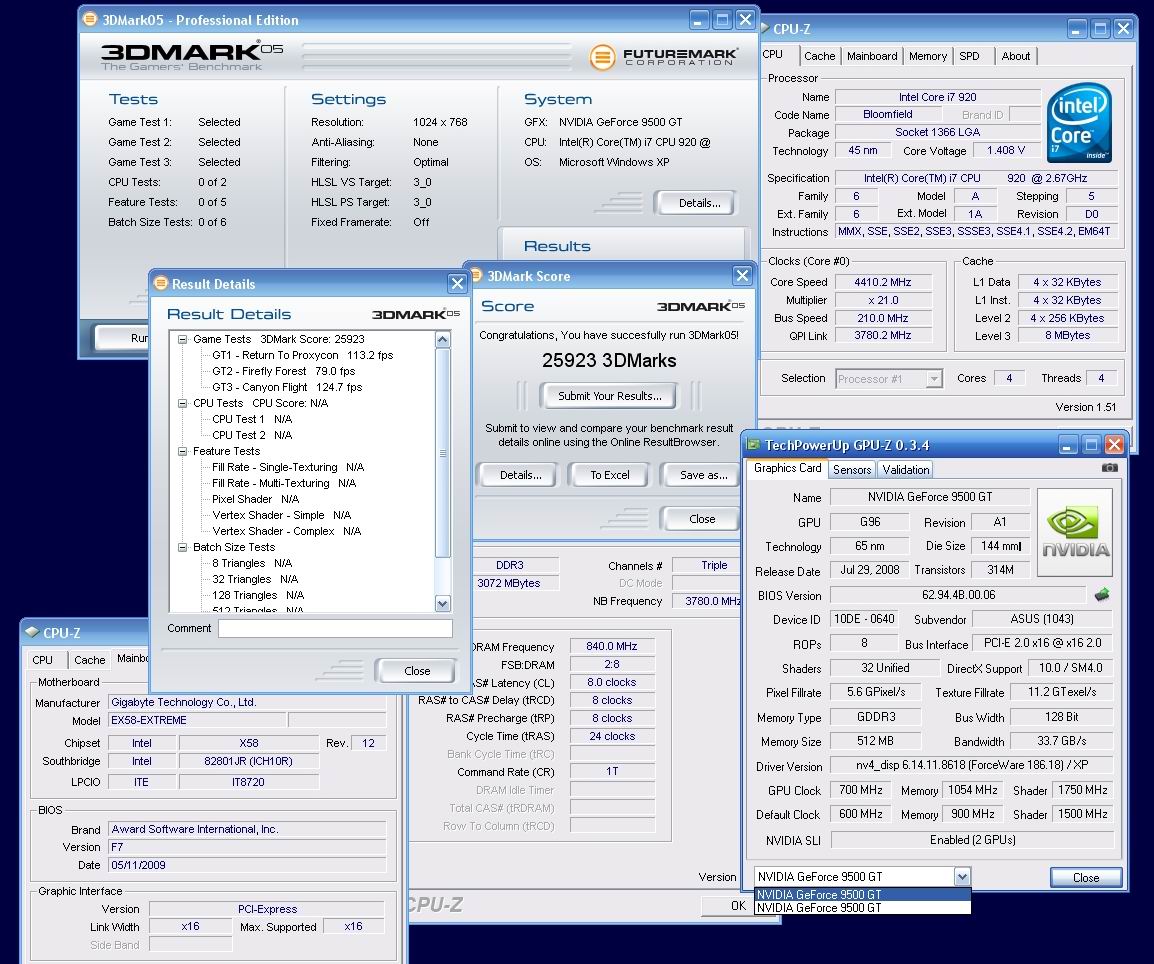Click the DRAM Frequency 840.0 MHz value
The width and height of the screenshot is (1154, 964).
612,646
